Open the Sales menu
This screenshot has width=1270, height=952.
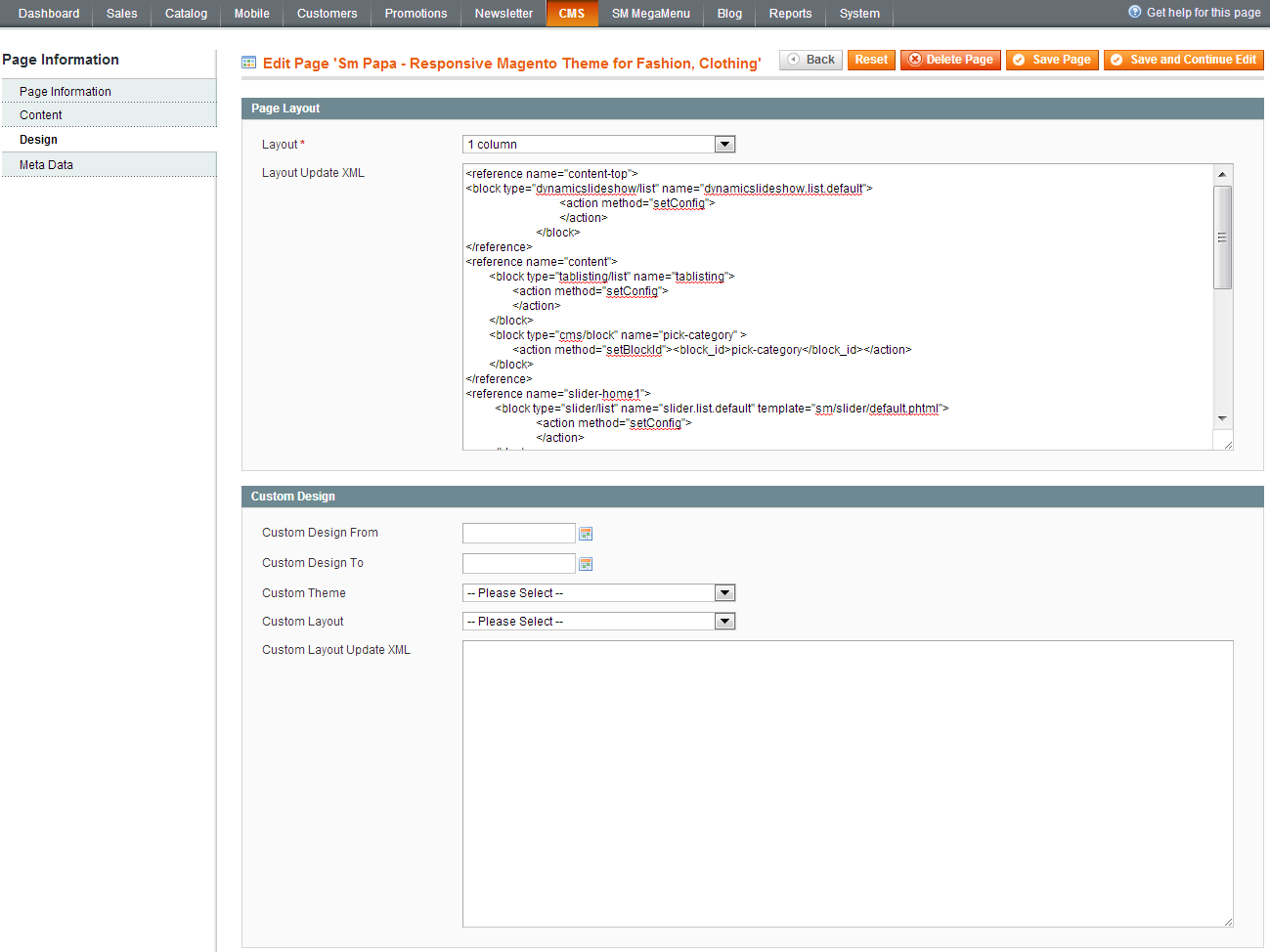(122, 14)
